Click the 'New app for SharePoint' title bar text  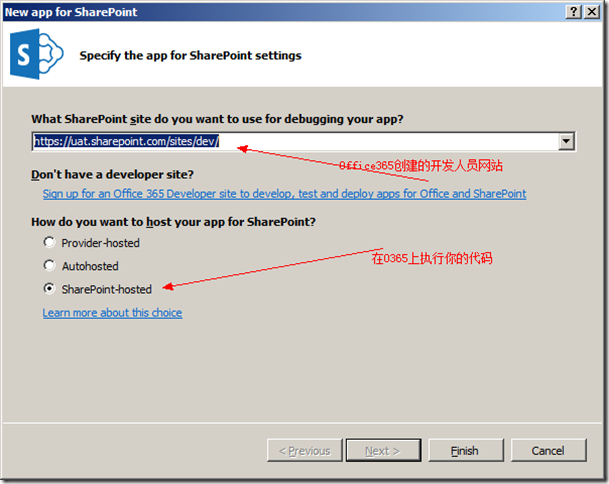pos(71,12)
